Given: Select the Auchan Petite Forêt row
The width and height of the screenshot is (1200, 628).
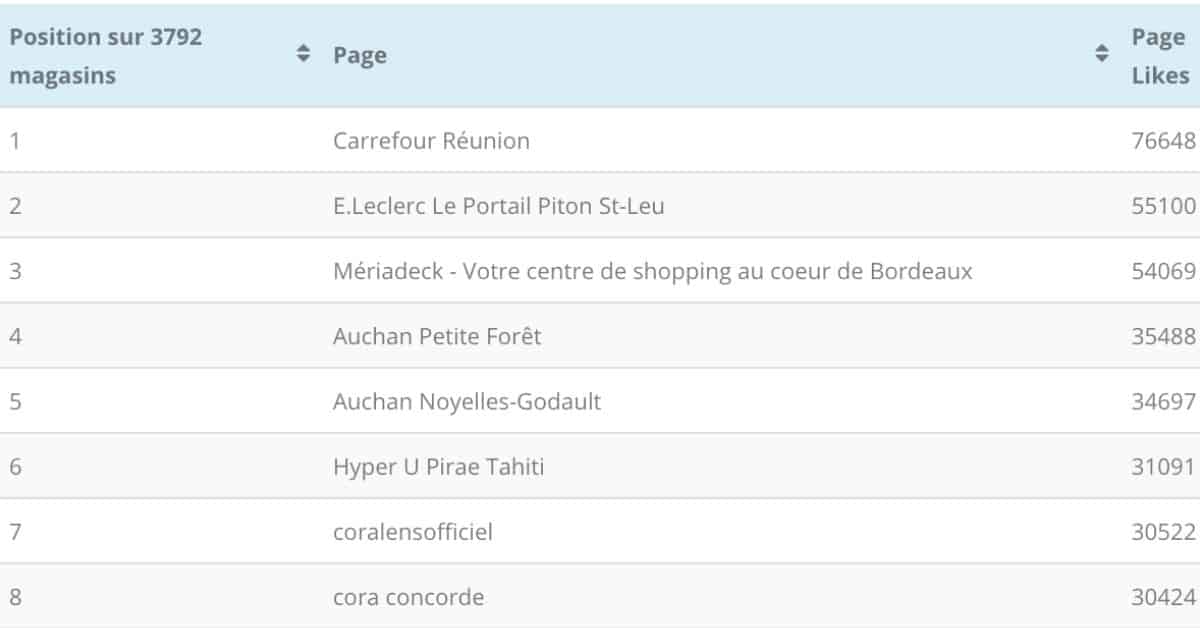Looking at the screenshot, I should (x=600, y=336).
